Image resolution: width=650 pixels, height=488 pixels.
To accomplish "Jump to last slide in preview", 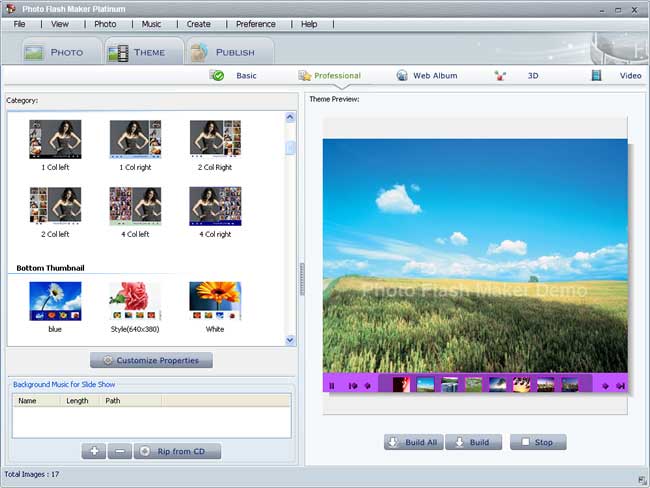I will tap(620, 386).
